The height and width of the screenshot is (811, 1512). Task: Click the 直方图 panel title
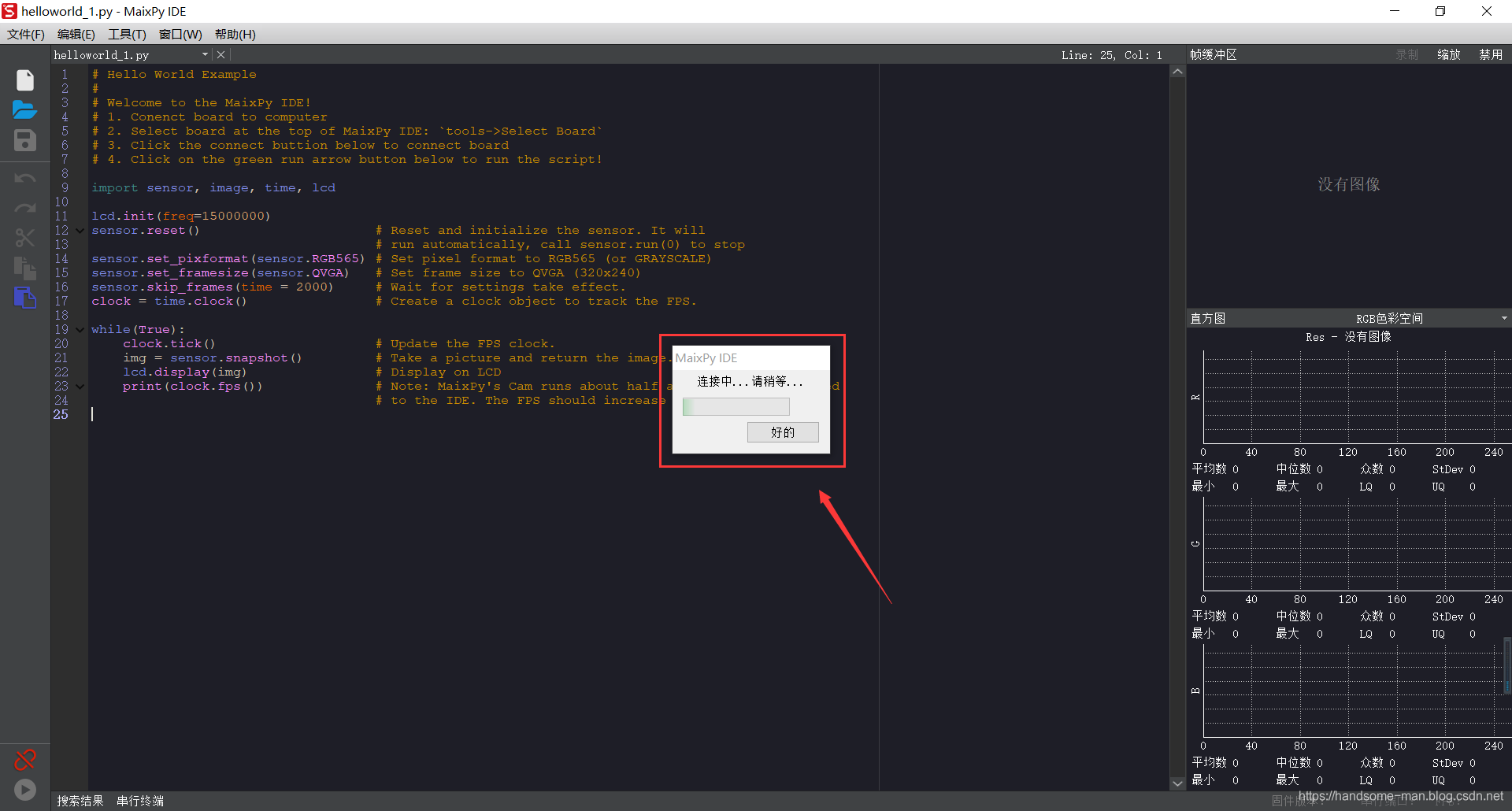(1207, 318)
